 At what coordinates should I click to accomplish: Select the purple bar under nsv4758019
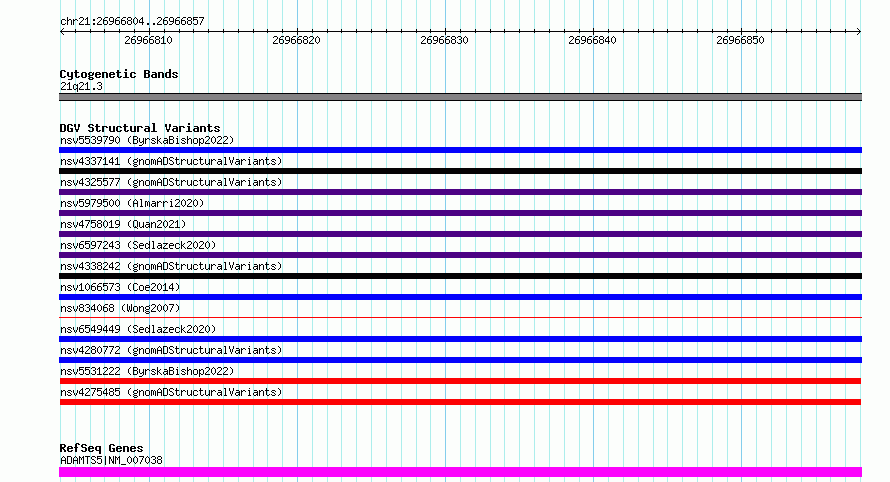[x=460, y=234]
